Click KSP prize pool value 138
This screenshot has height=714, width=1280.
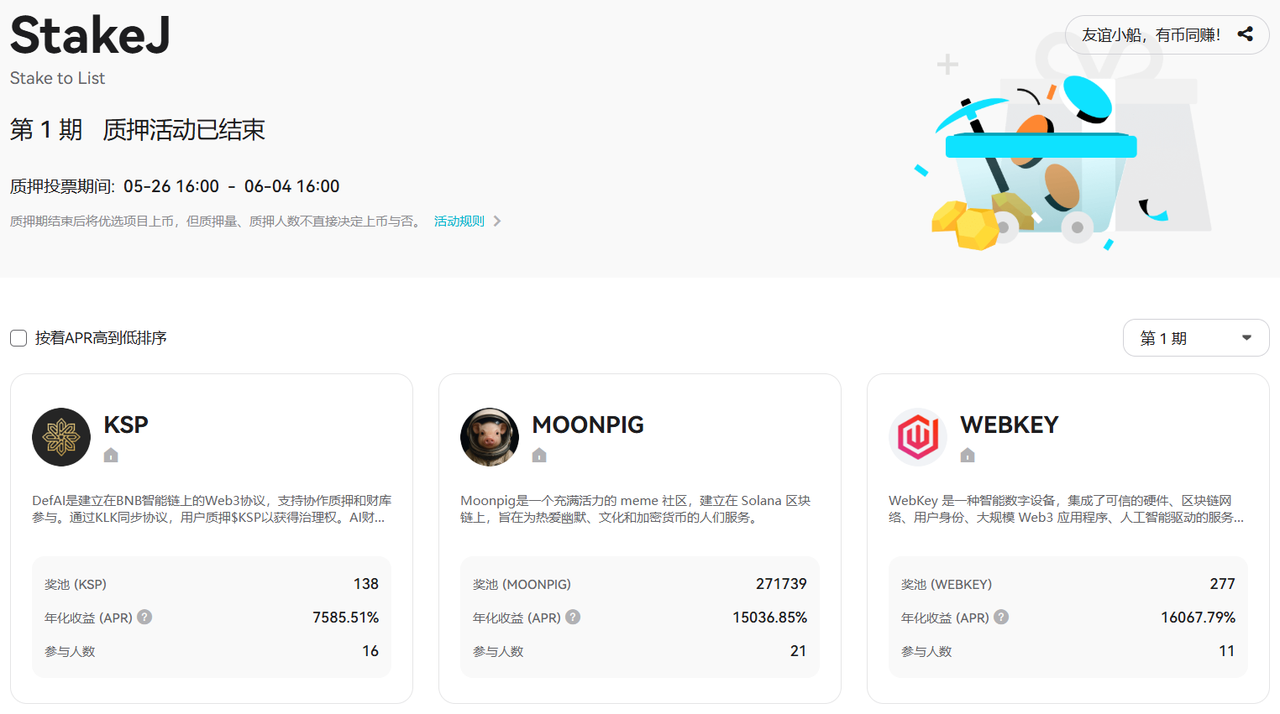point(366,584)
